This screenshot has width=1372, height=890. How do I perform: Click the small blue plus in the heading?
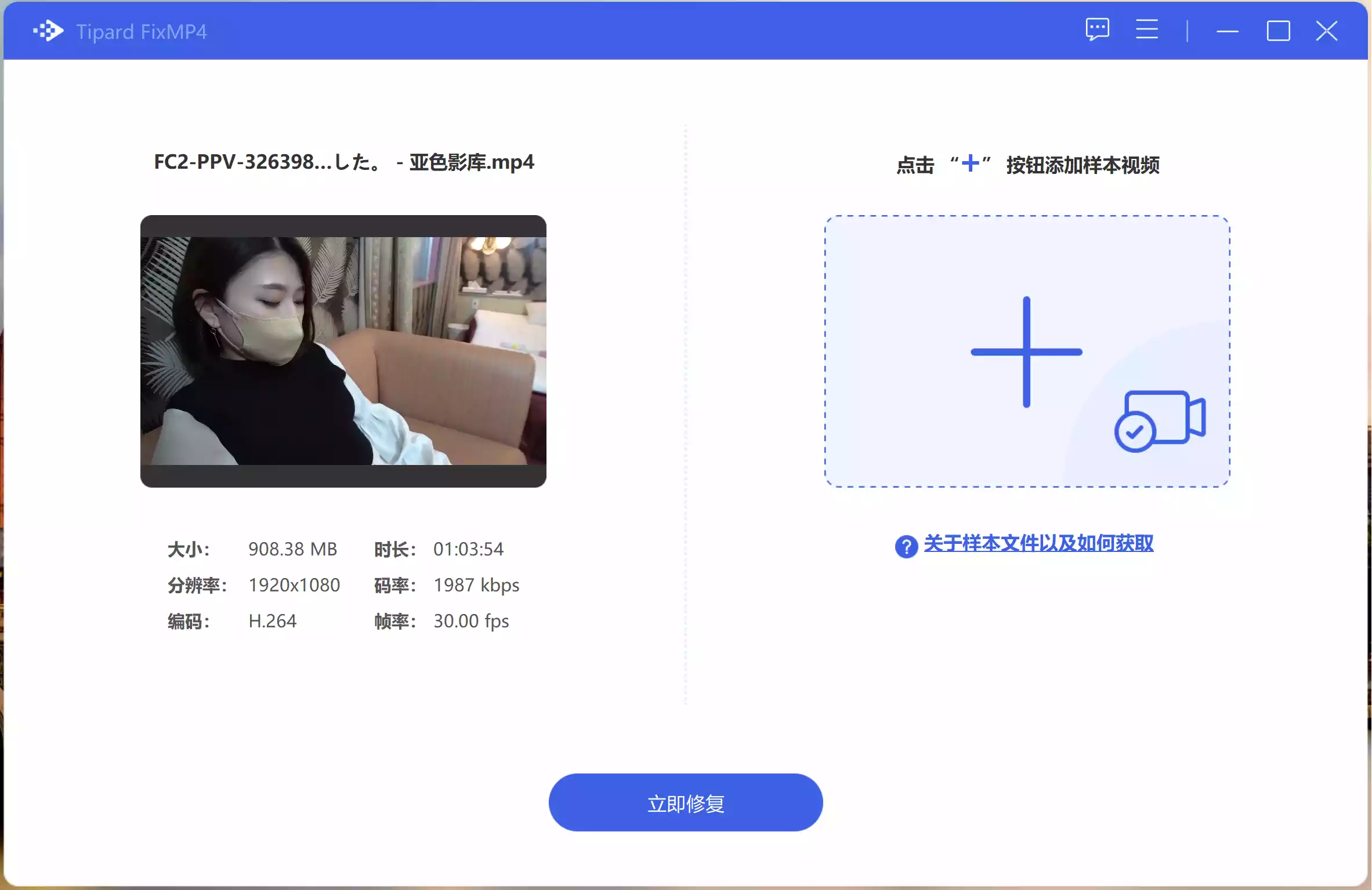pyautogui.click(x=970, y=164)
